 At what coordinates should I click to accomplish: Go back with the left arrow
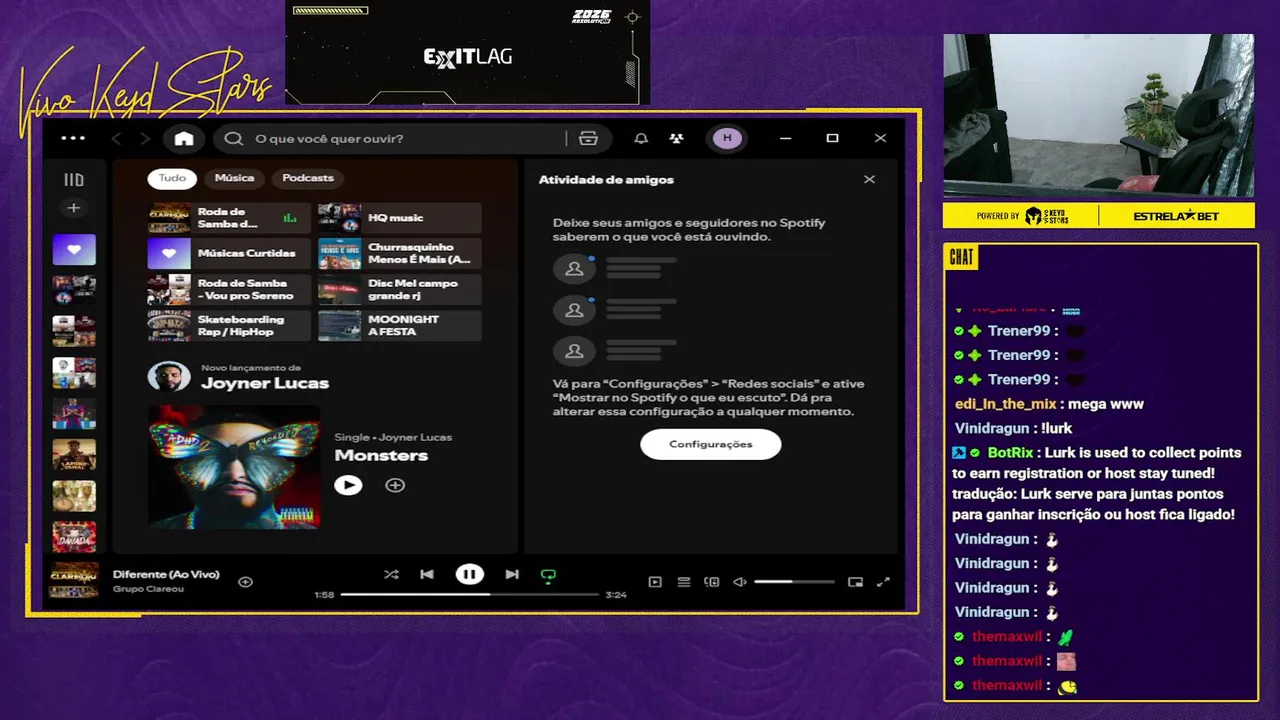(x=116, y=139)
